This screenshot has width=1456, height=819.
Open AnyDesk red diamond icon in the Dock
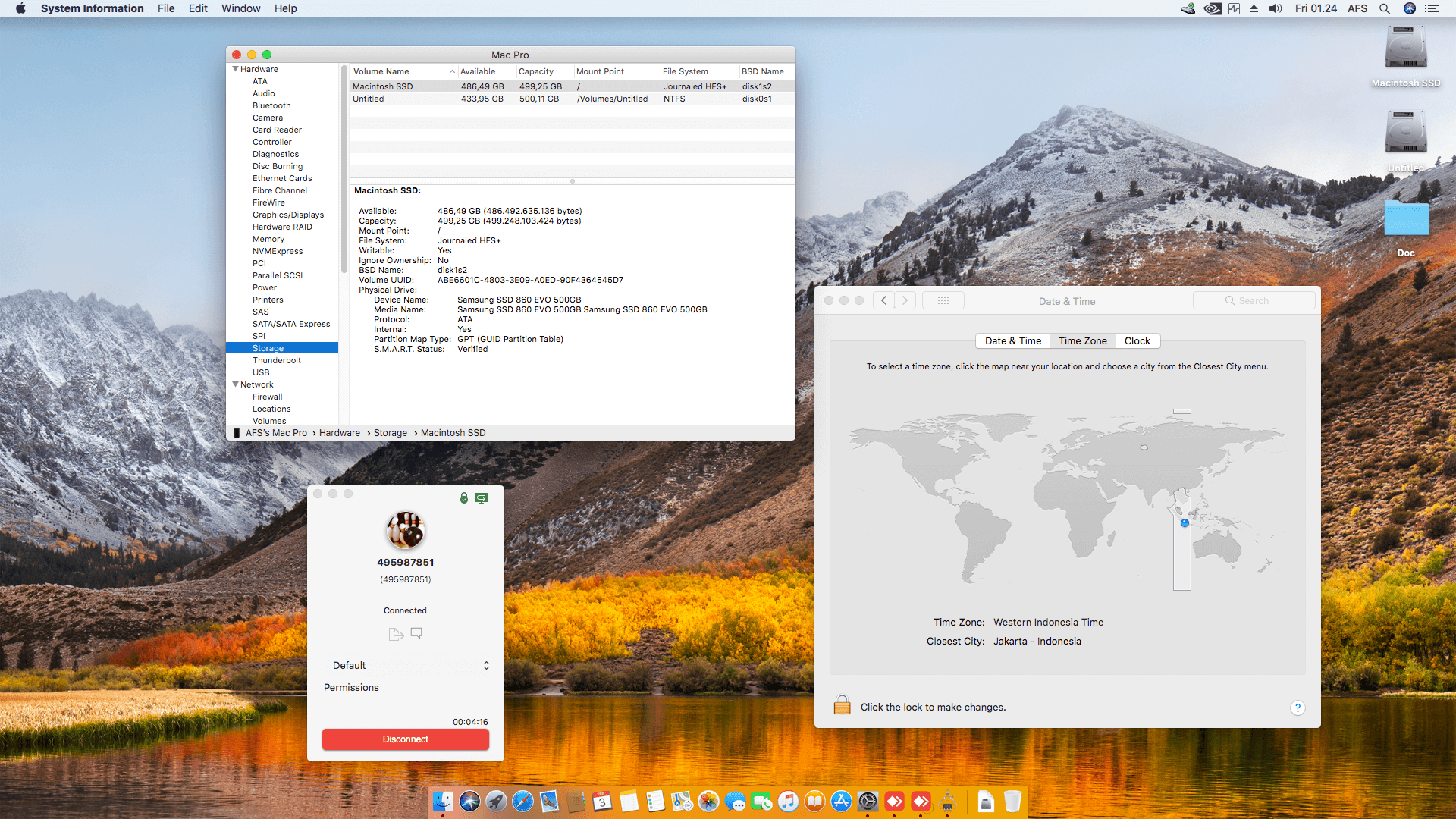(x=896, y=802)
